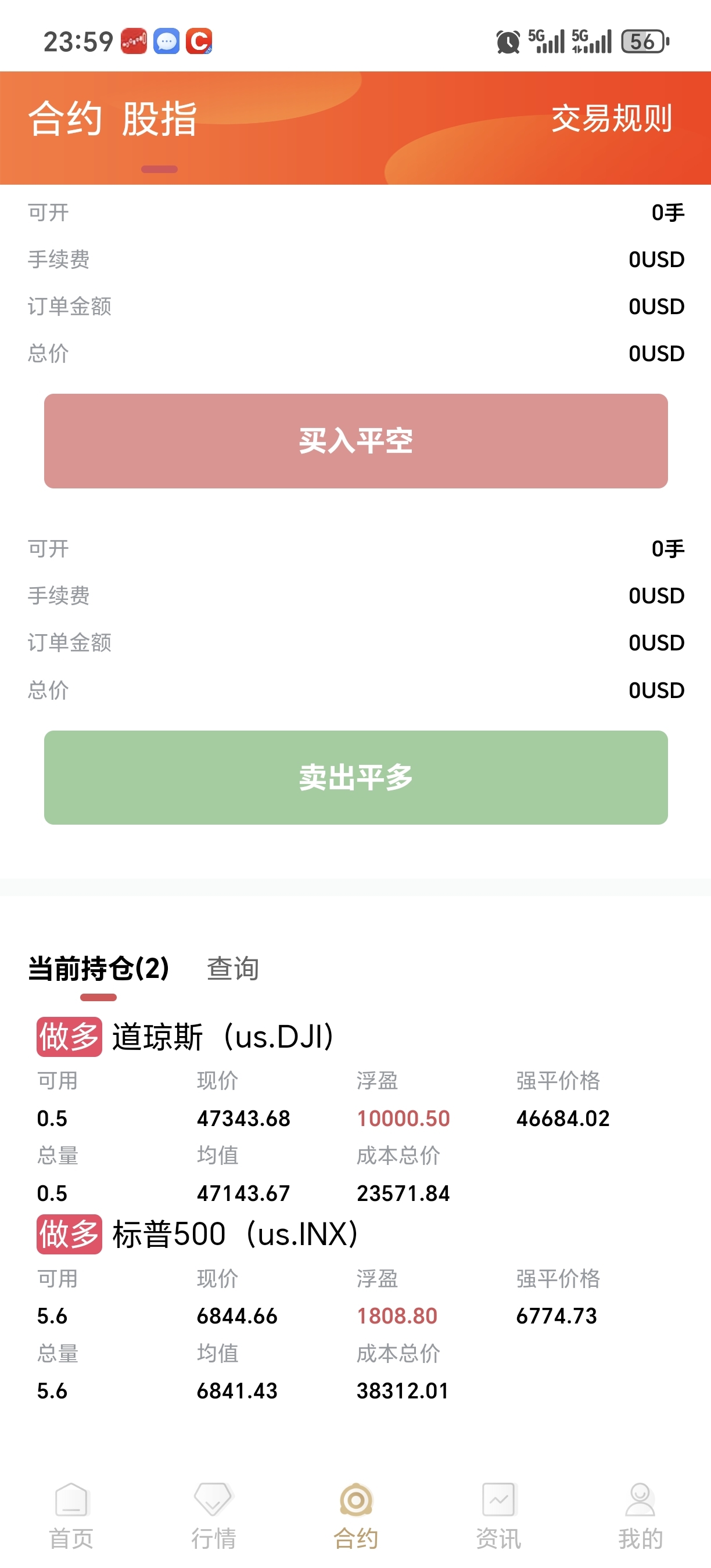Screen dimensions: 711x1568
Task: Open the 标普500 (us.INX) position
Action: 235,1235
